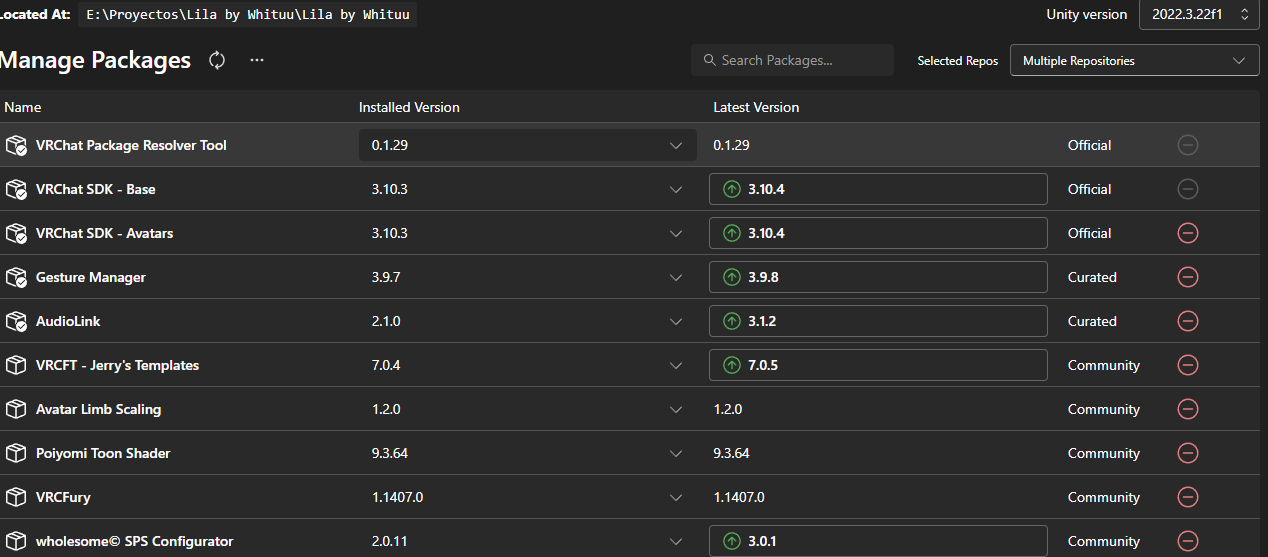This screenshot has width=1268, height=557.
Task: Update VRChat SDK - Base to 3.10.4
Action: coord(878,189)
